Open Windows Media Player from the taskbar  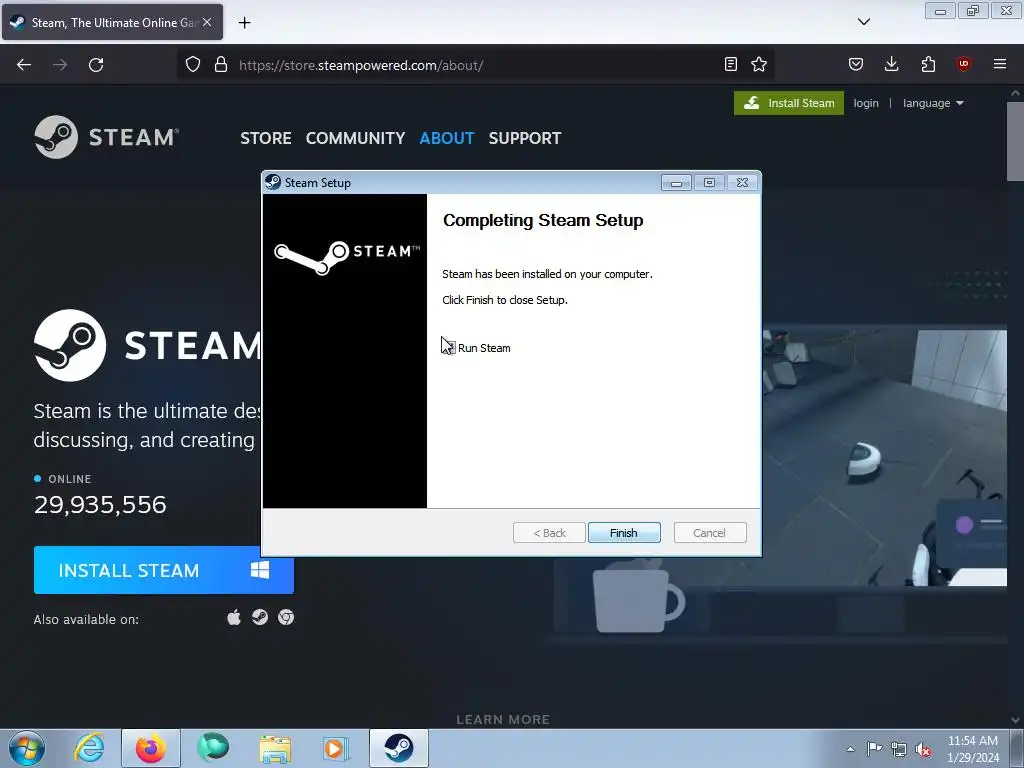point(336,748)
